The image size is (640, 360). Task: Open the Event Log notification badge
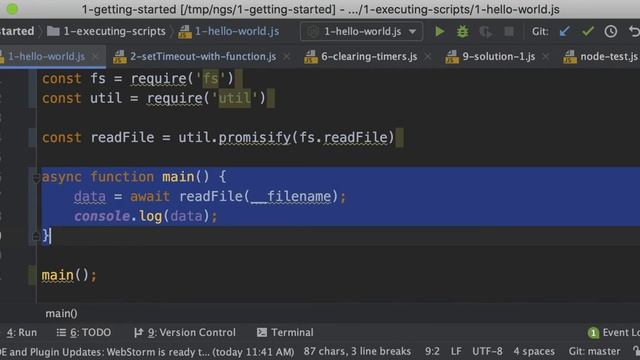[x=593, y=333]
